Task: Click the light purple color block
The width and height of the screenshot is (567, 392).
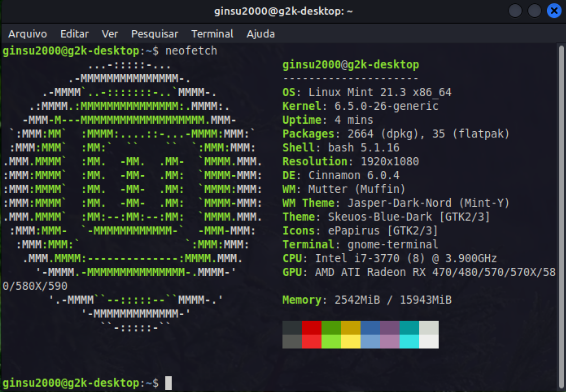Action: (390, 341)
